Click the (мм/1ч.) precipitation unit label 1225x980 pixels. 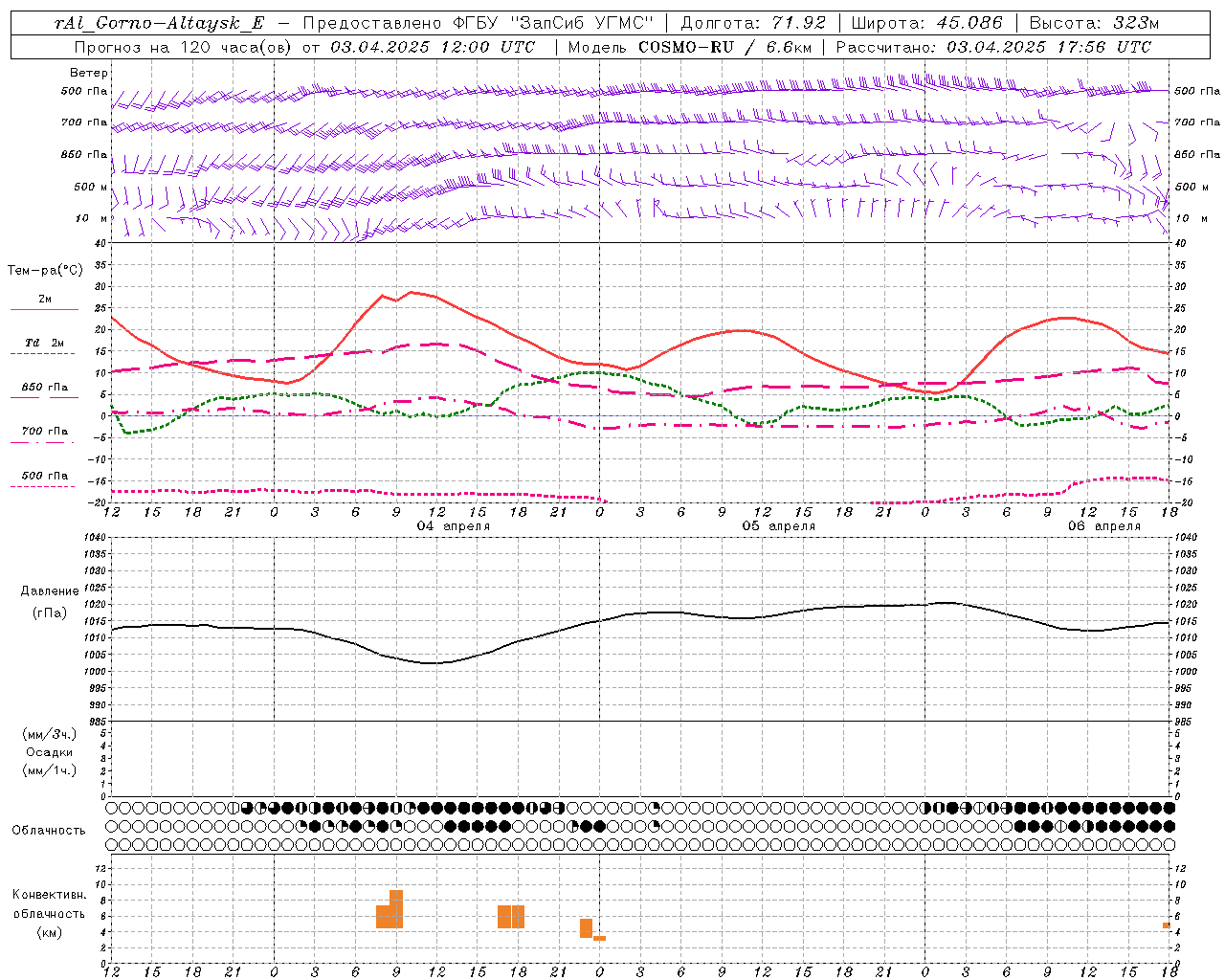[50, 770]
